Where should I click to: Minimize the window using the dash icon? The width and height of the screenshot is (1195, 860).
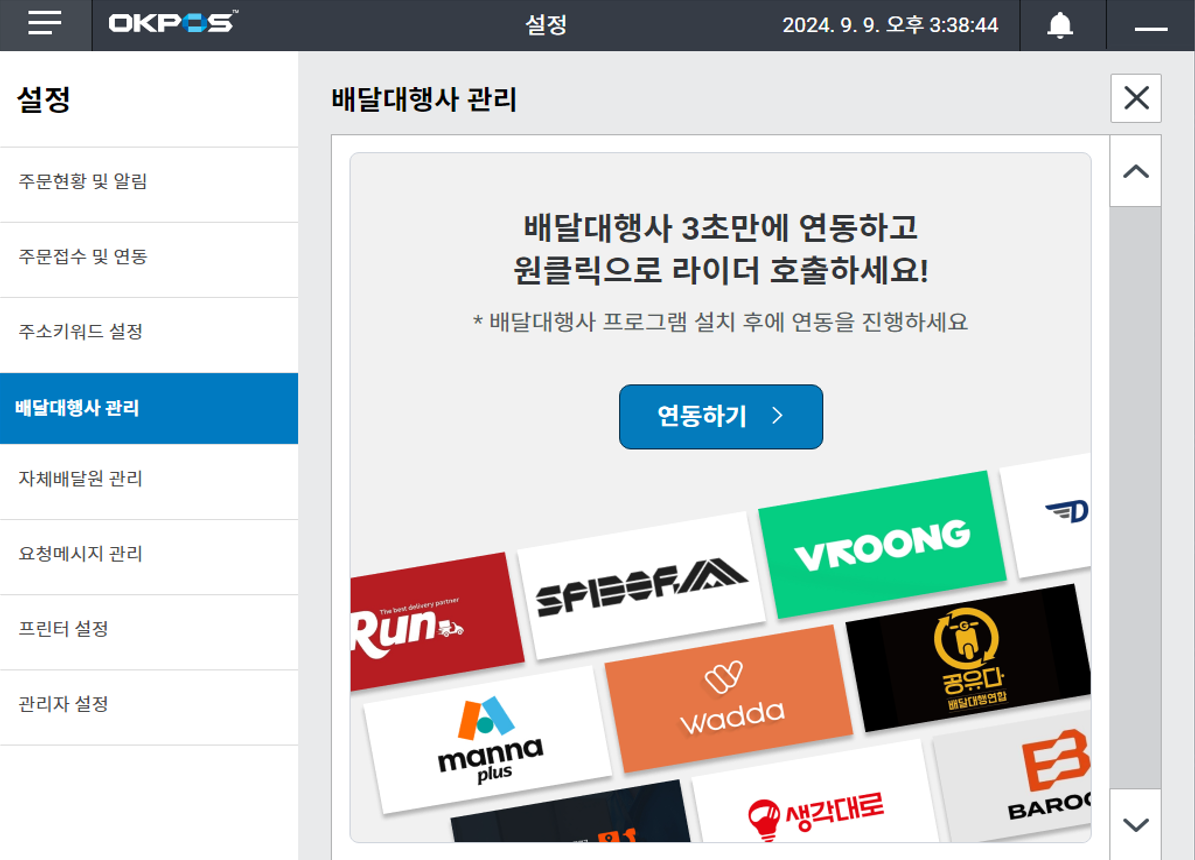tap(1151, 27)
